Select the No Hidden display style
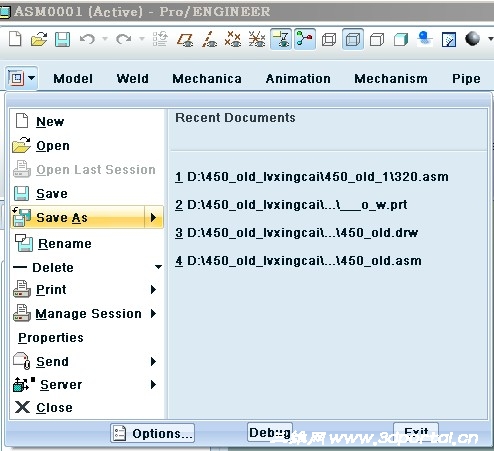This screenshot has width=494, height=451. tap(377, 40)
